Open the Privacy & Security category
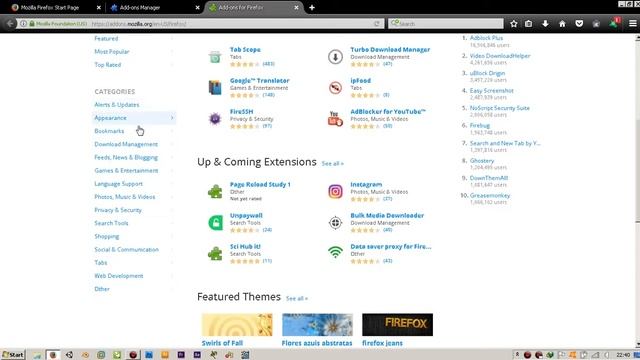 pyautogui.click(x=118, y=210)
